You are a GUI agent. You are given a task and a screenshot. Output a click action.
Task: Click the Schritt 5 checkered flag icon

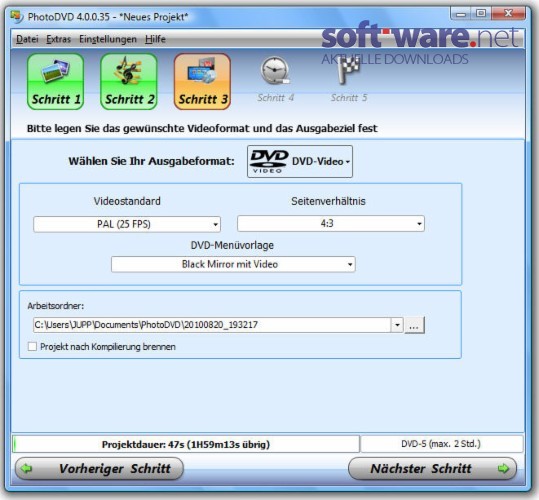pos(348,70)
